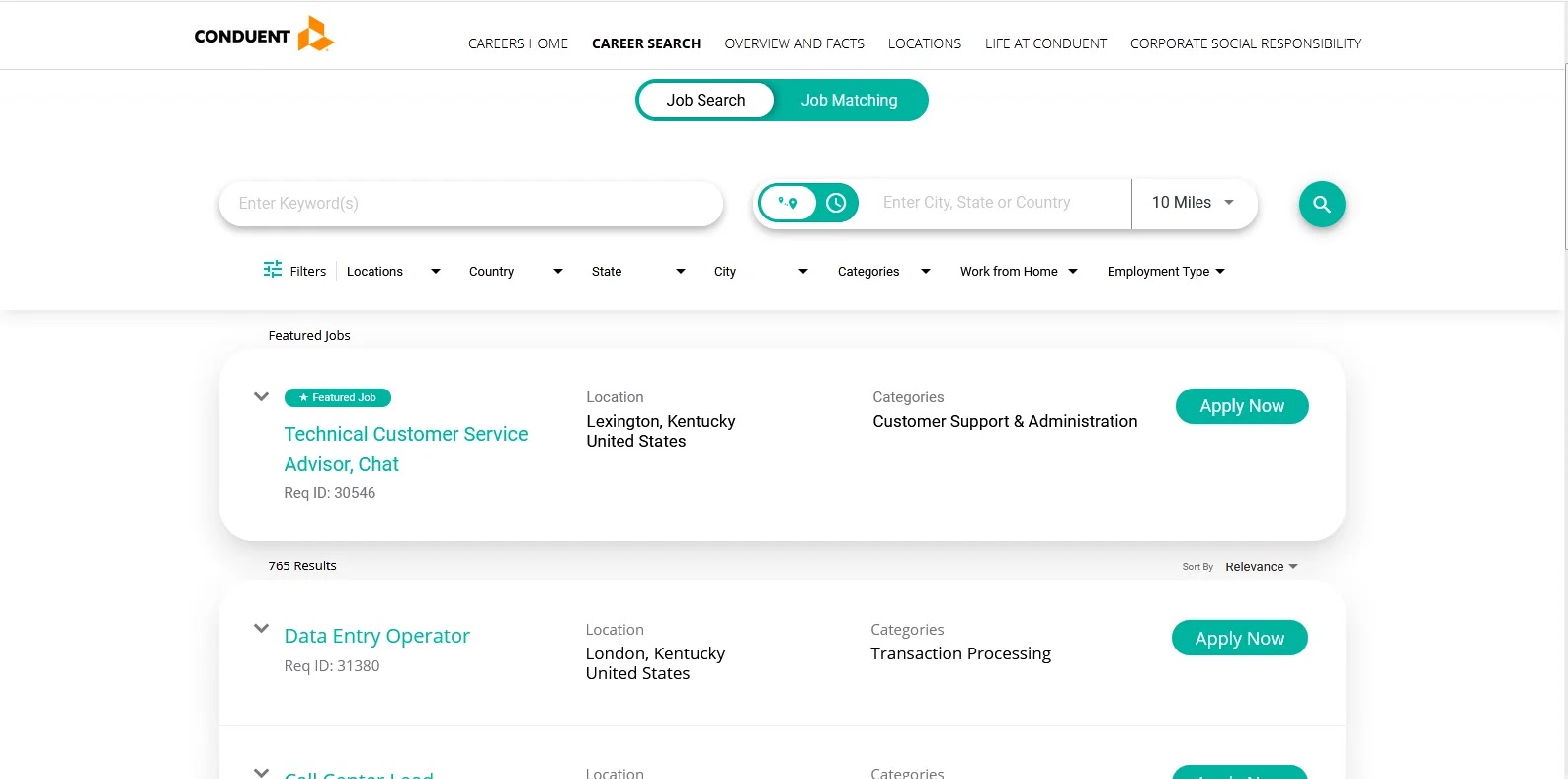Click the Filters sliders icon
Screen dimensions: 1568x779
(273, 270)
